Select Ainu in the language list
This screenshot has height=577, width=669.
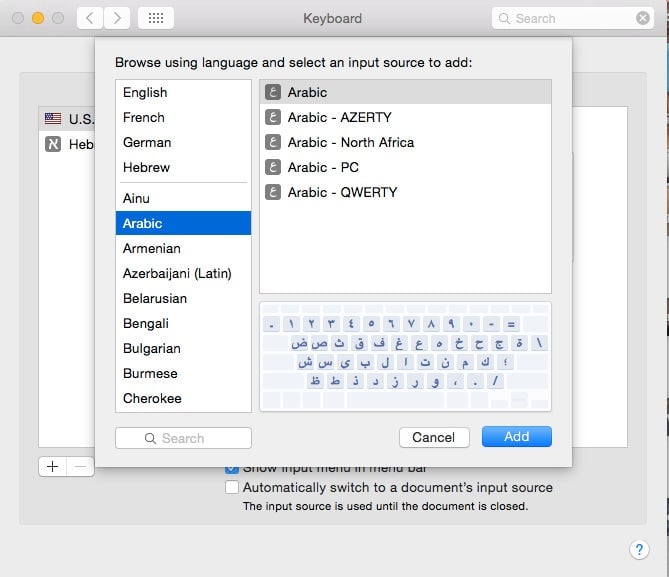pos(183,198)
